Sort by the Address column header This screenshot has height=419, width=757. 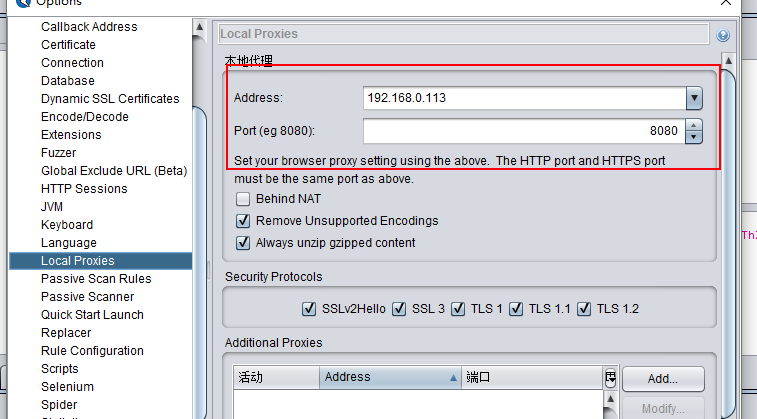(x=390, y=377)
